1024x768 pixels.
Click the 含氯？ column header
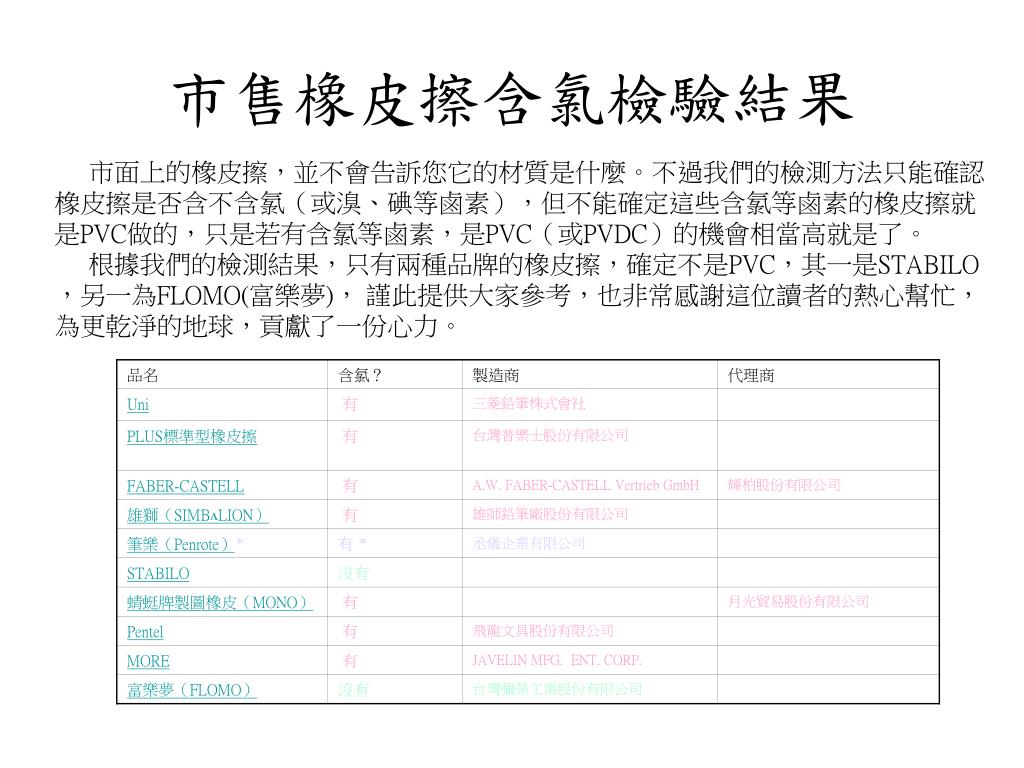click(360, 375)
